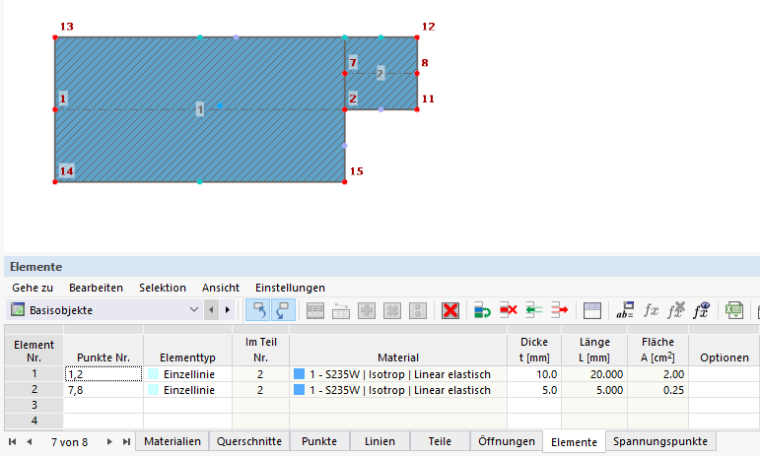Open the Selektion menu

[x=162, y=288]
